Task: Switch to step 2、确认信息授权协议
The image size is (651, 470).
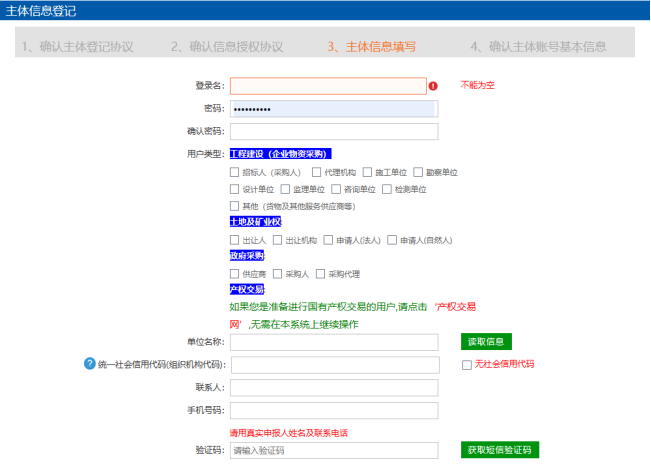Action: tap(226, 46)
